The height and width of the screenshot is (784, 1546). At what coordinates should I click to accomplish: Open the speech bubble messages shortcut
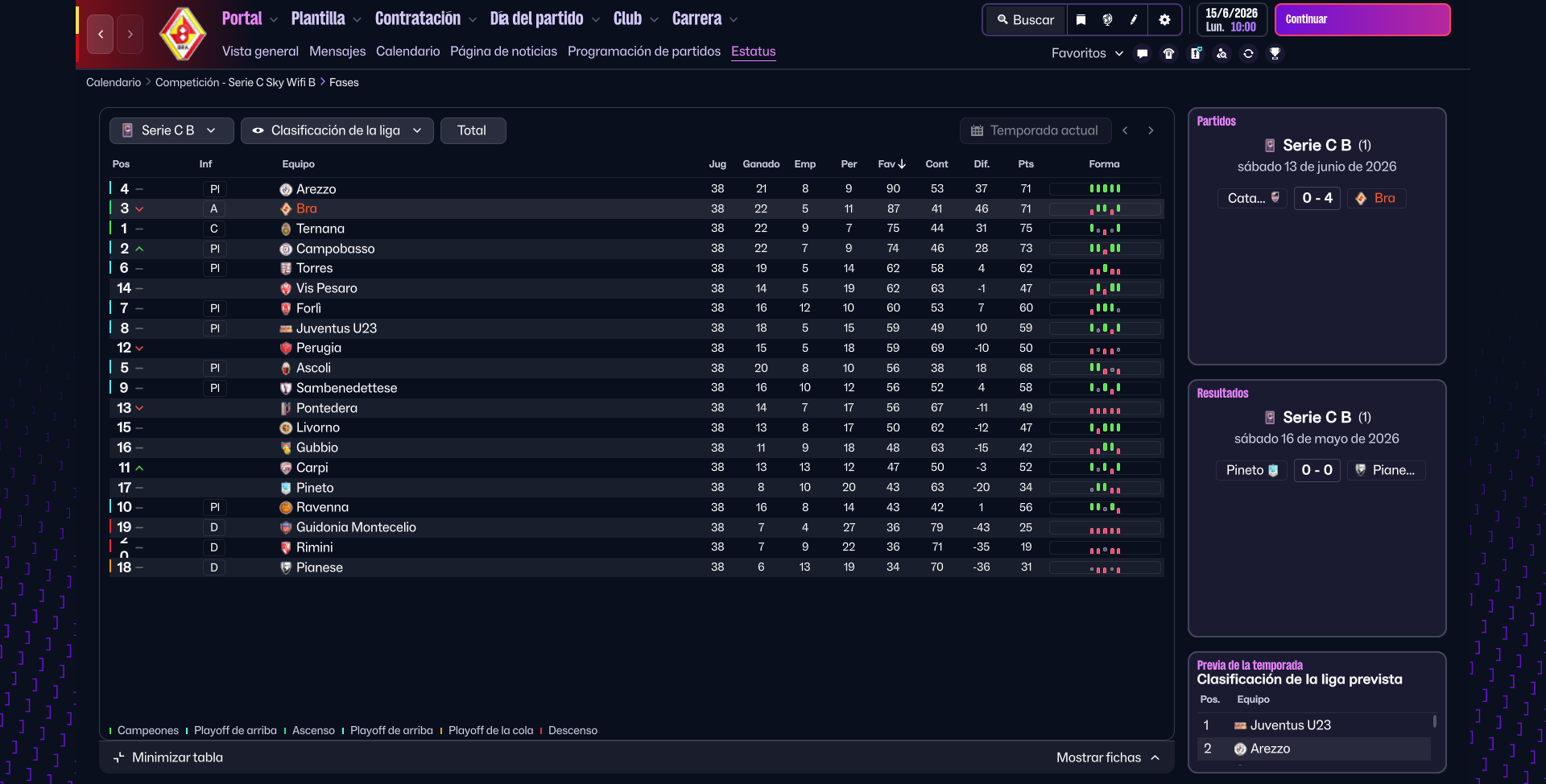tap(1142, 54)
